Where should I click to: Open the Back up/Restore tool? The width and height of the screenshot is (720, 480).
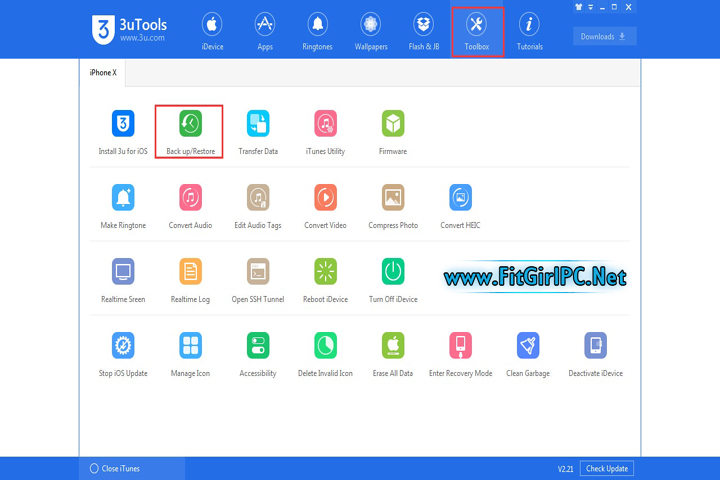[190, 124]
